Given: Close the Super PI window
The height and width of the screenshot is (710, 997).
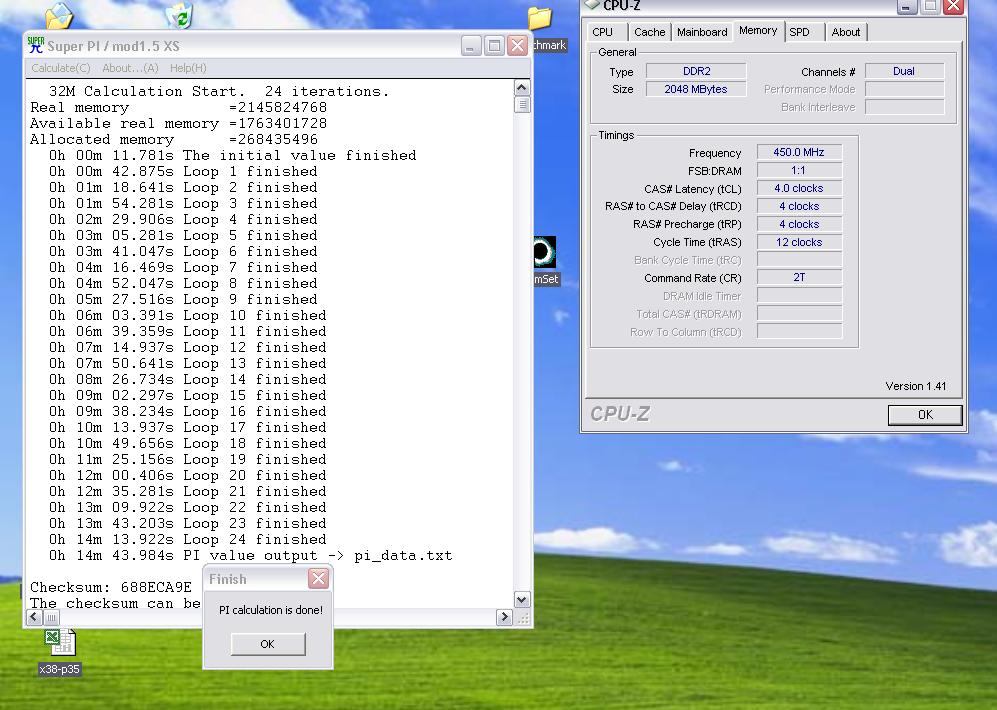Looking at the screenshot, I should (x=518, y=46).
